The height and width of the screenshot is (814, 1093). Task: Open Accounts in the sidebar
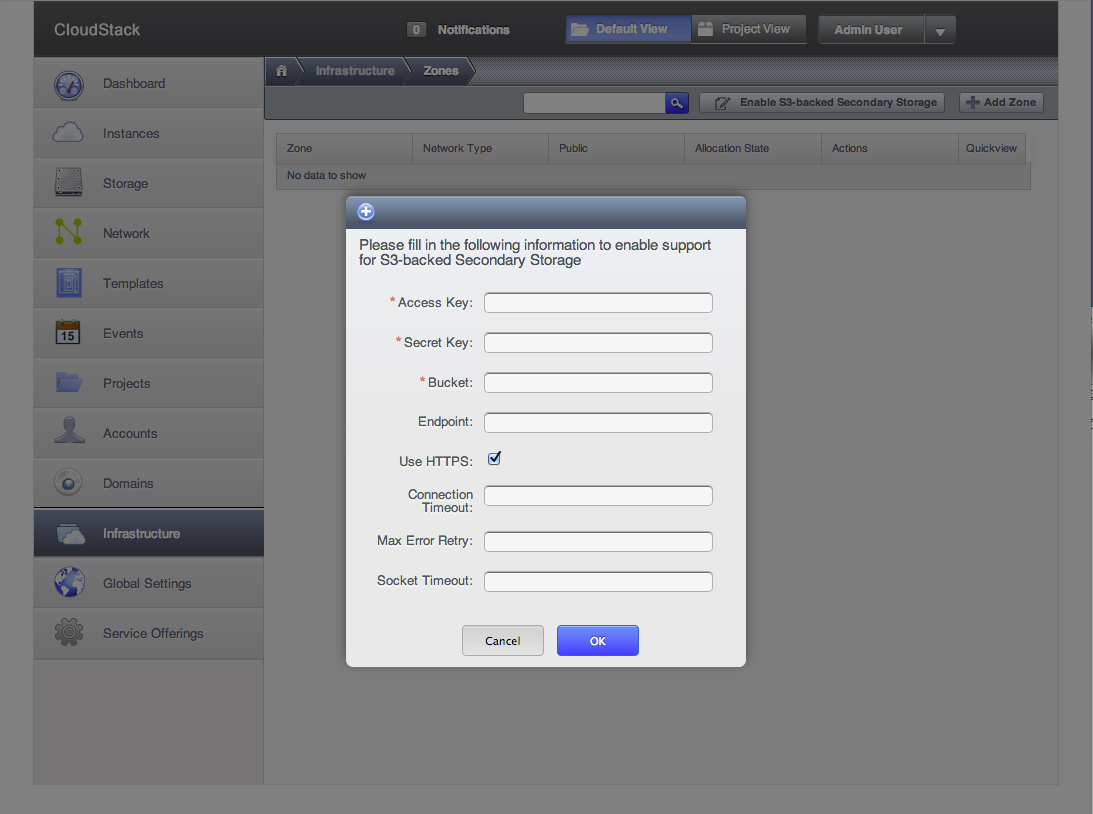pyautogui.click(x=148, y=433)
